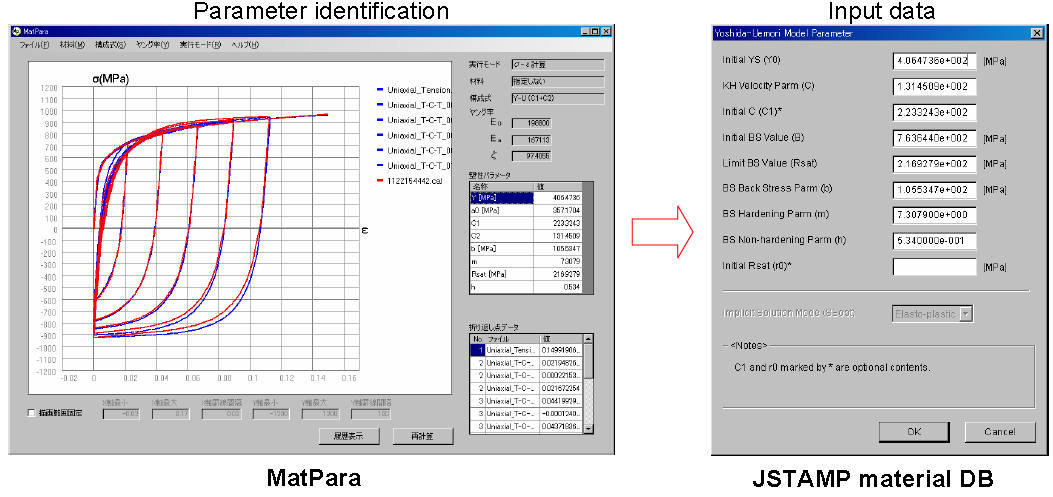Screen dimensions: 1053x497
Task: Open the 実行モード(R) menu
Action: pyautogui.click(x=198, y=45)
